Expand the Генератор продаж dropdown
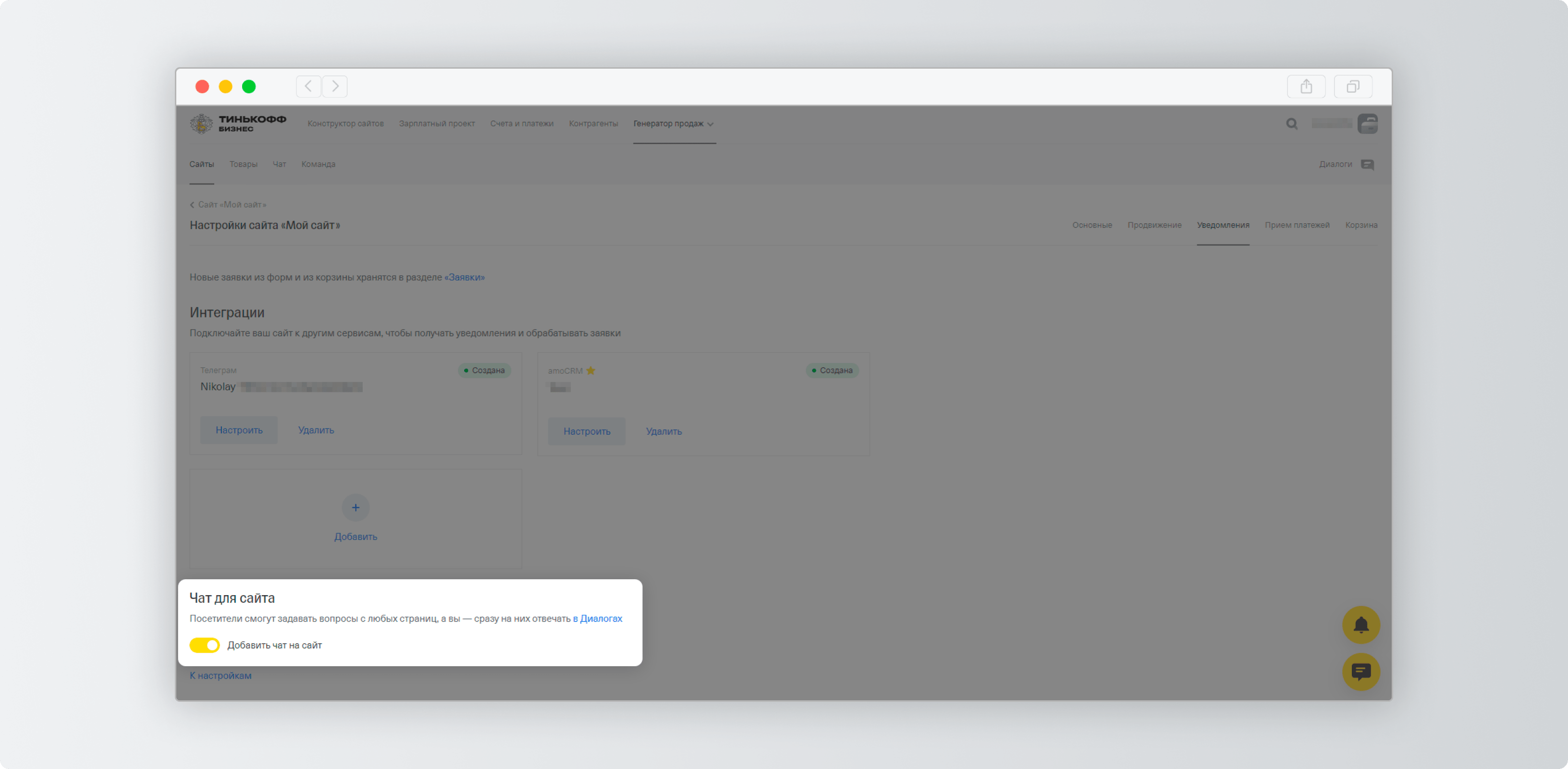Image resolution: width=1568 pixels, height=769 pixels. tap(673, 123)
